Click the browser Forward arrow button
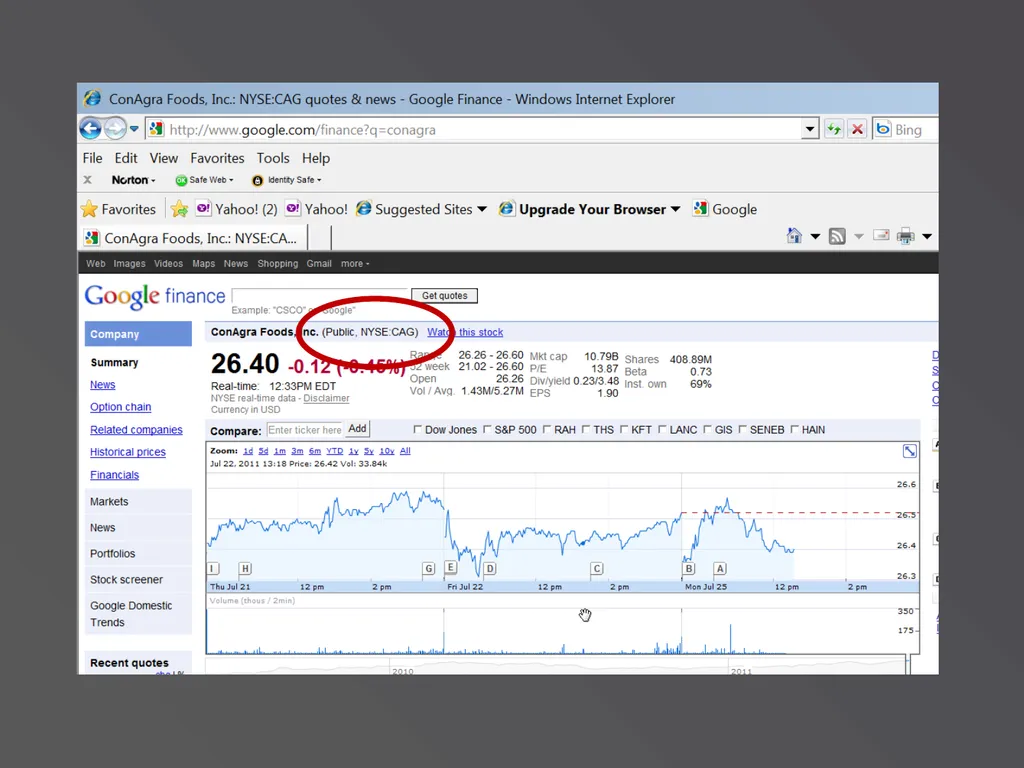1024x768 pixels. (x=115, y=129)
